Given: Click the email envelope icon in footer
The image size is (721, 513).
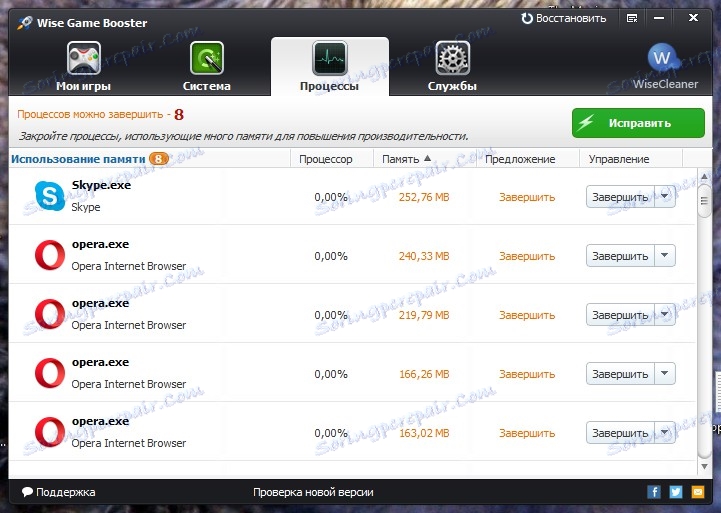Looking at the screenshot, I should pyautogui.click(x=698, y=492).
